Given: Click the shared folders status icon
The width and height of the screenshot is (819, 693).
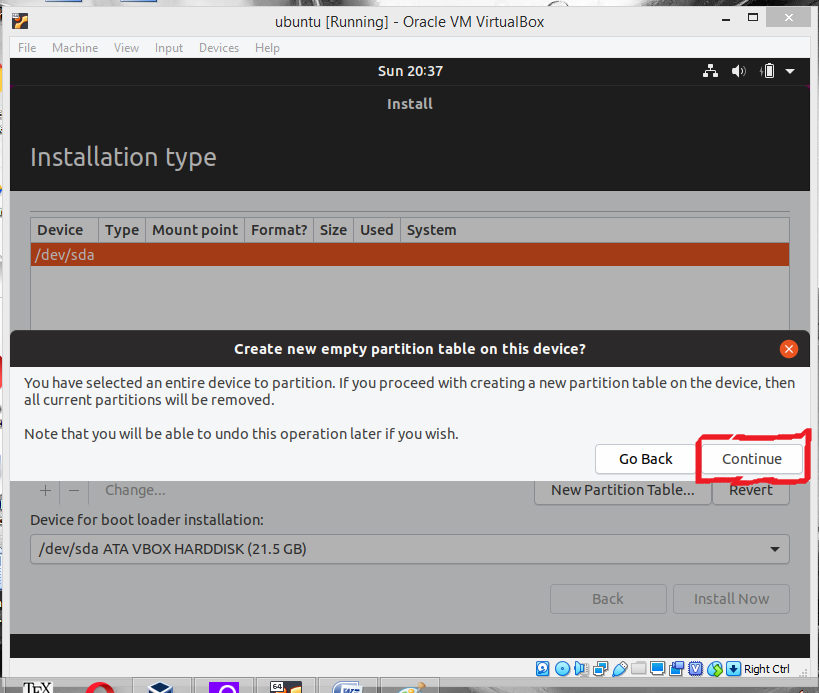Looking at the screenshot, I should [x=638, y=668].
